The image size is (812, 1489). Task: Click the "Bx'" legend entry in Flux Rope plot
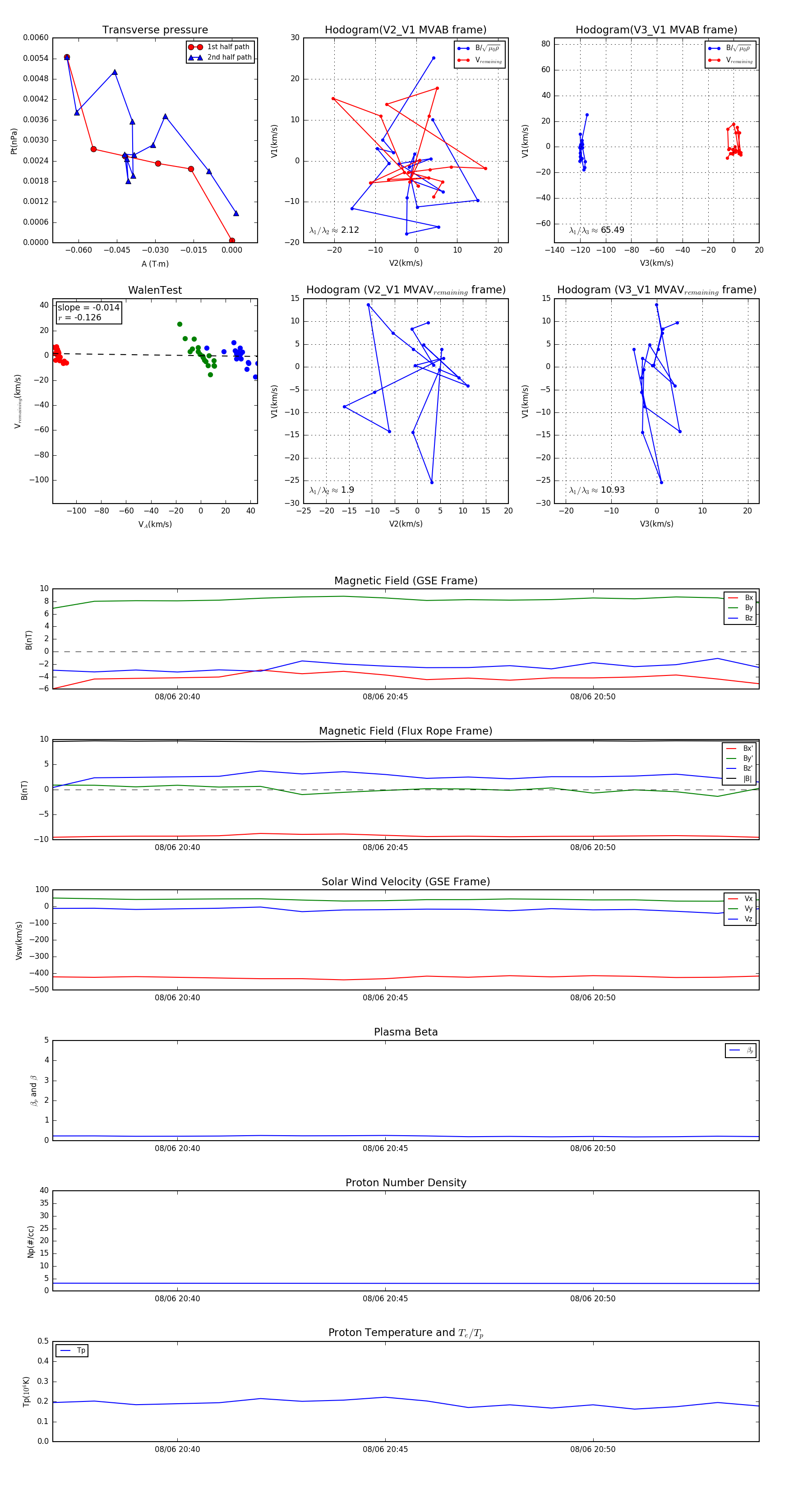pyautogui.click(x=739, y=748)
